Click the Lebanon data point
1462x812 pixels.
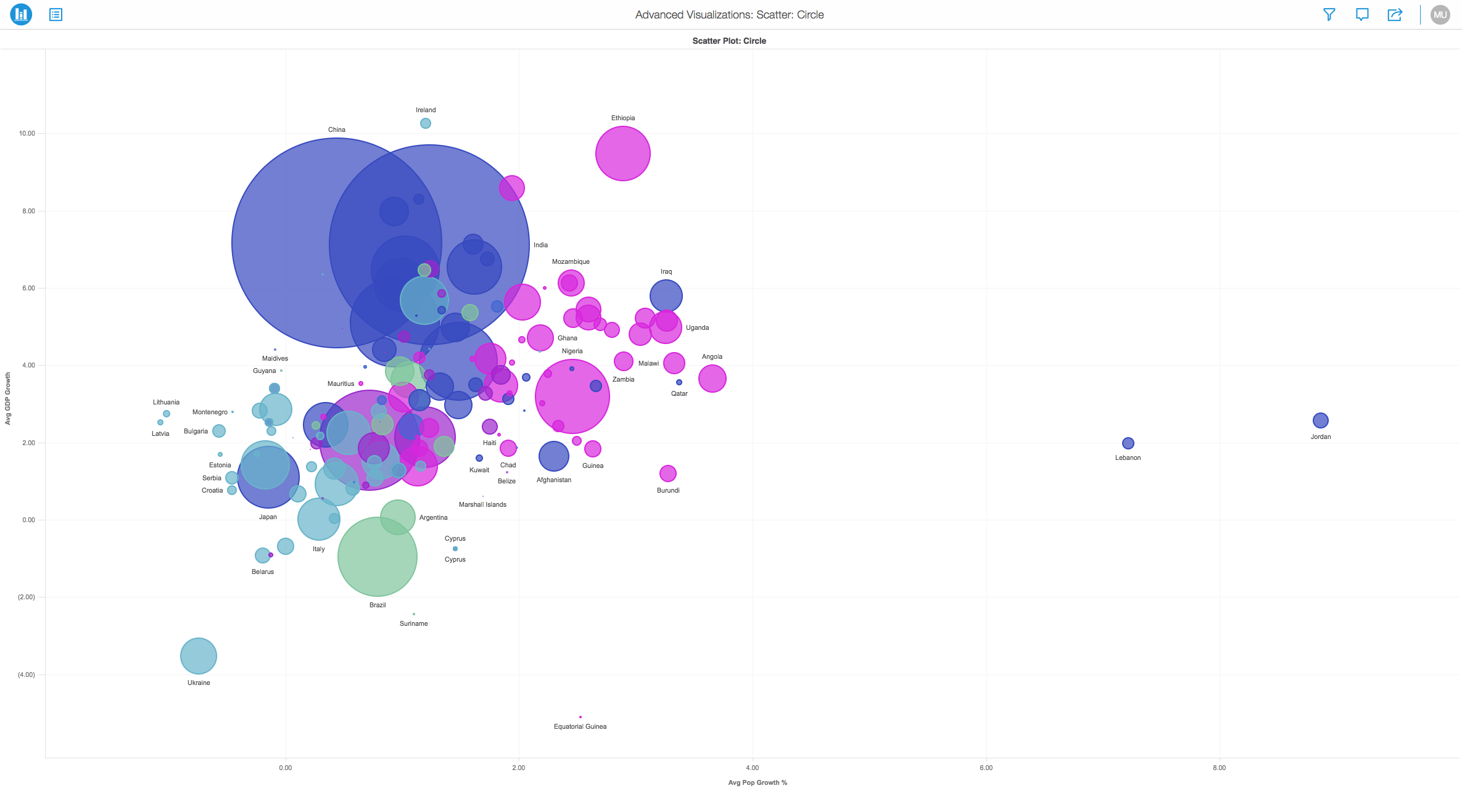(x=1128, y=443)
